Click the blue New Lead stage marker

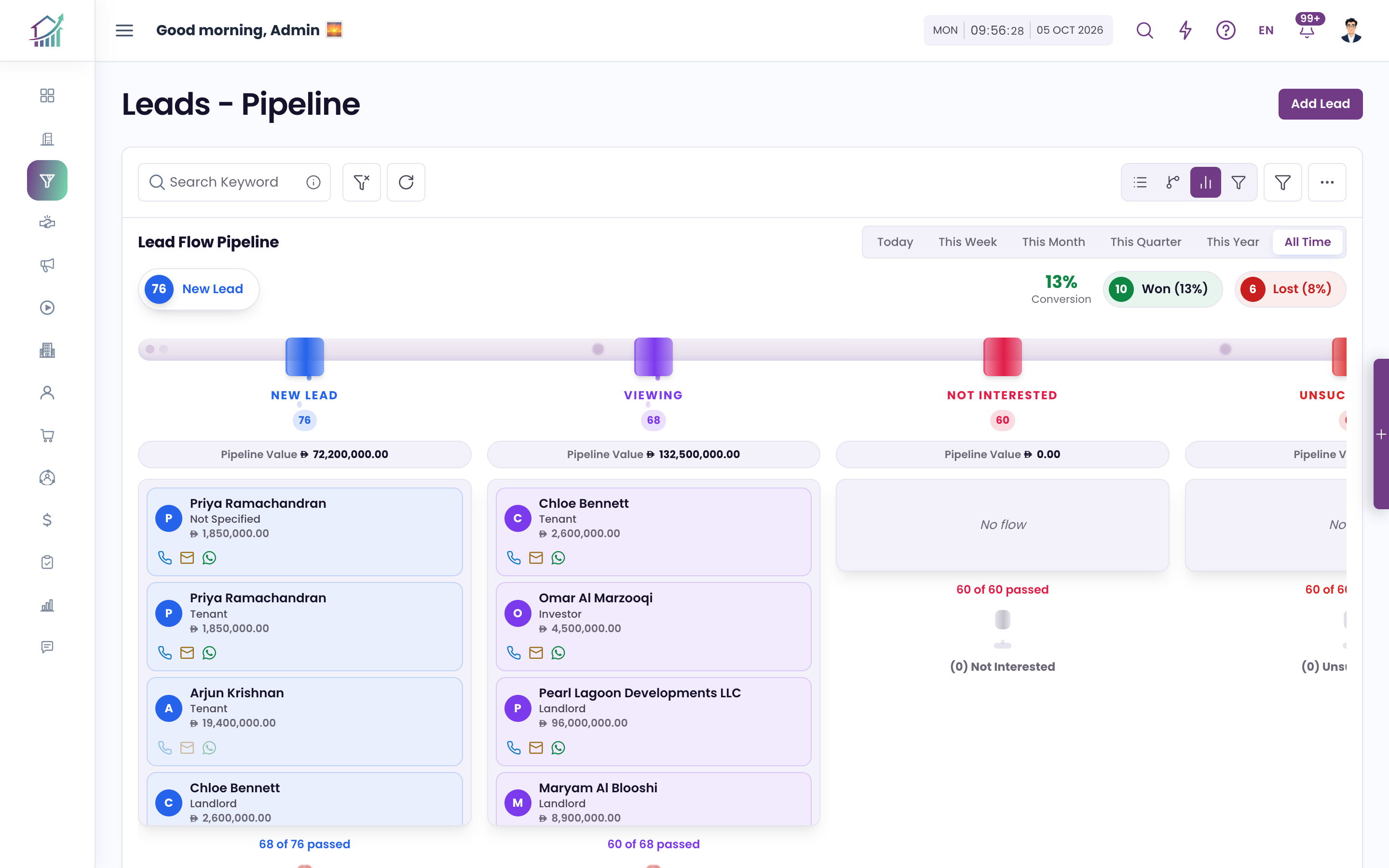pos(305,356)
